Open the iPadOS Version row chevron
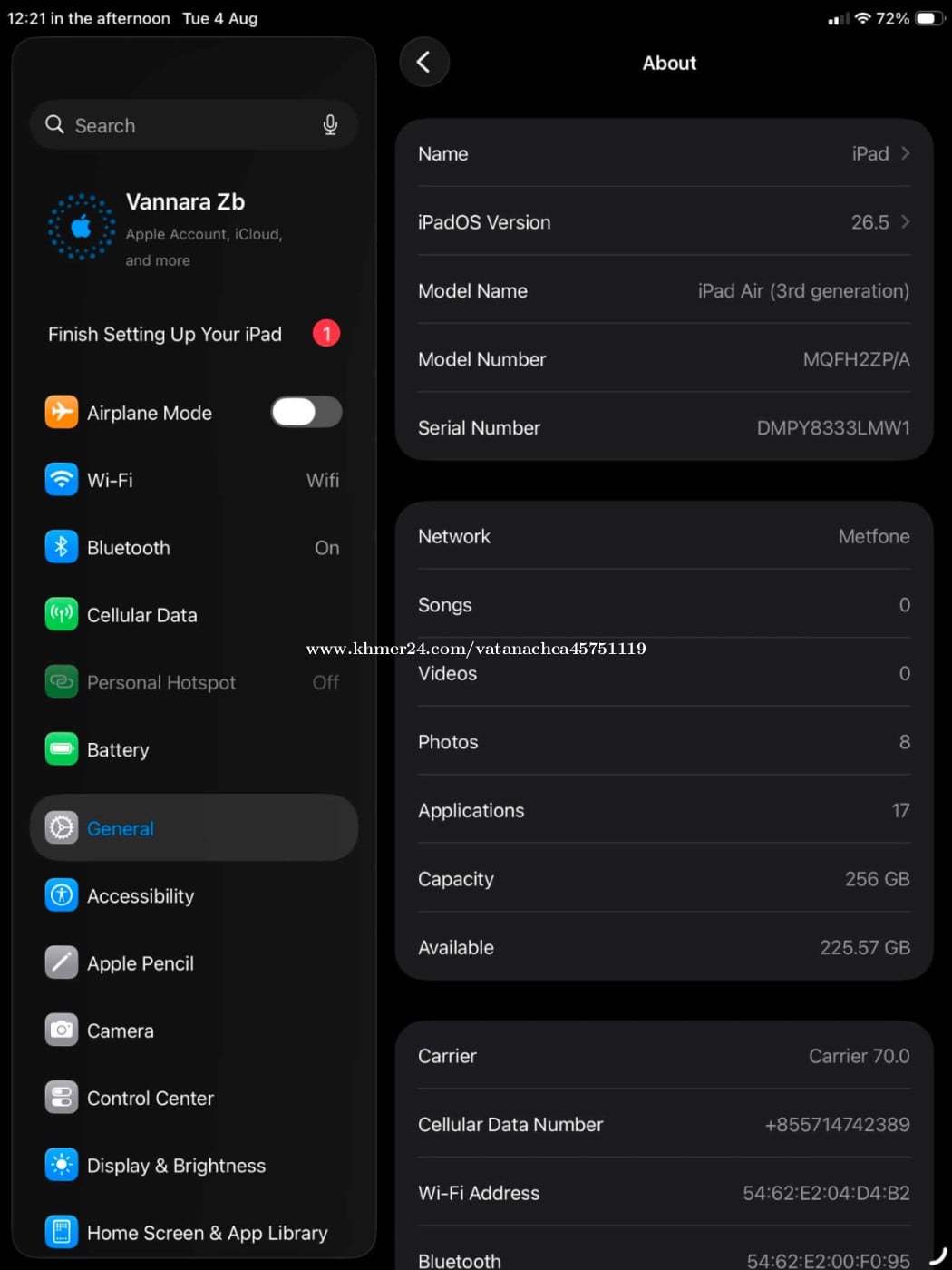Screen dimensions: 952x1270 [x=905, y=221]
